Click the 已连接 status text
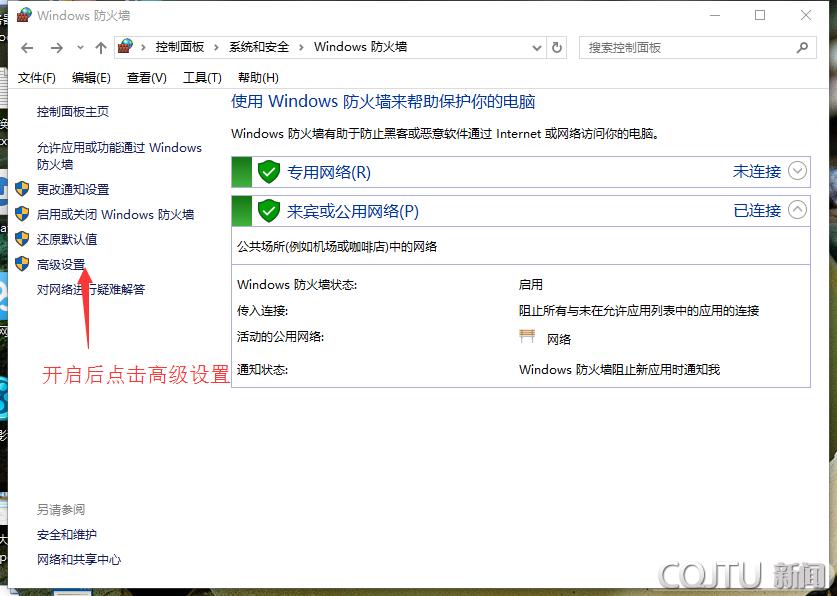The height and width of the screenshot is (596, 837). point(757,211)
